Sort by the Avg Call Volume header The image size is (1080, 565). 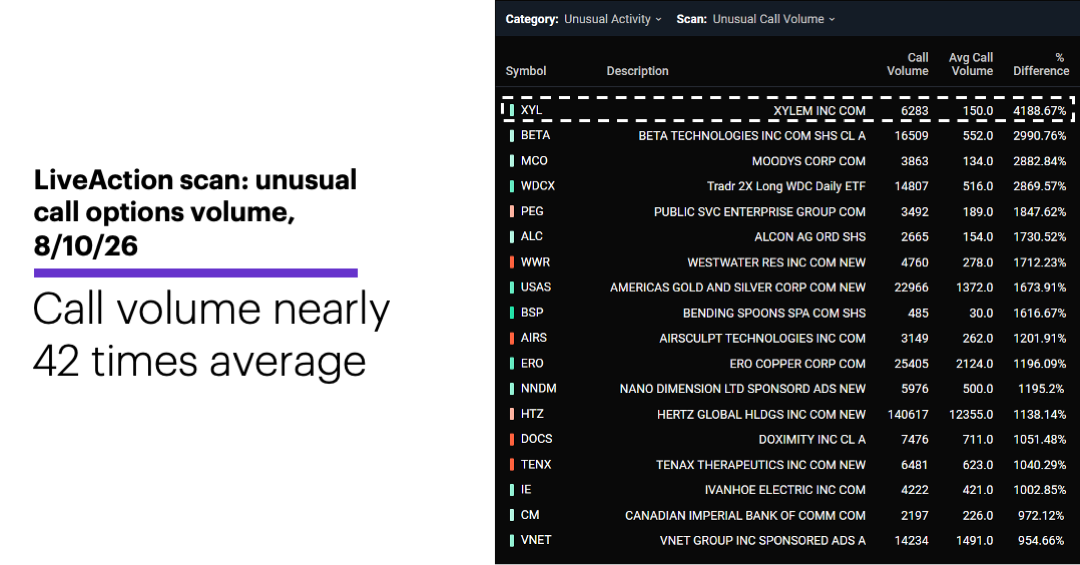pos(971,64)
